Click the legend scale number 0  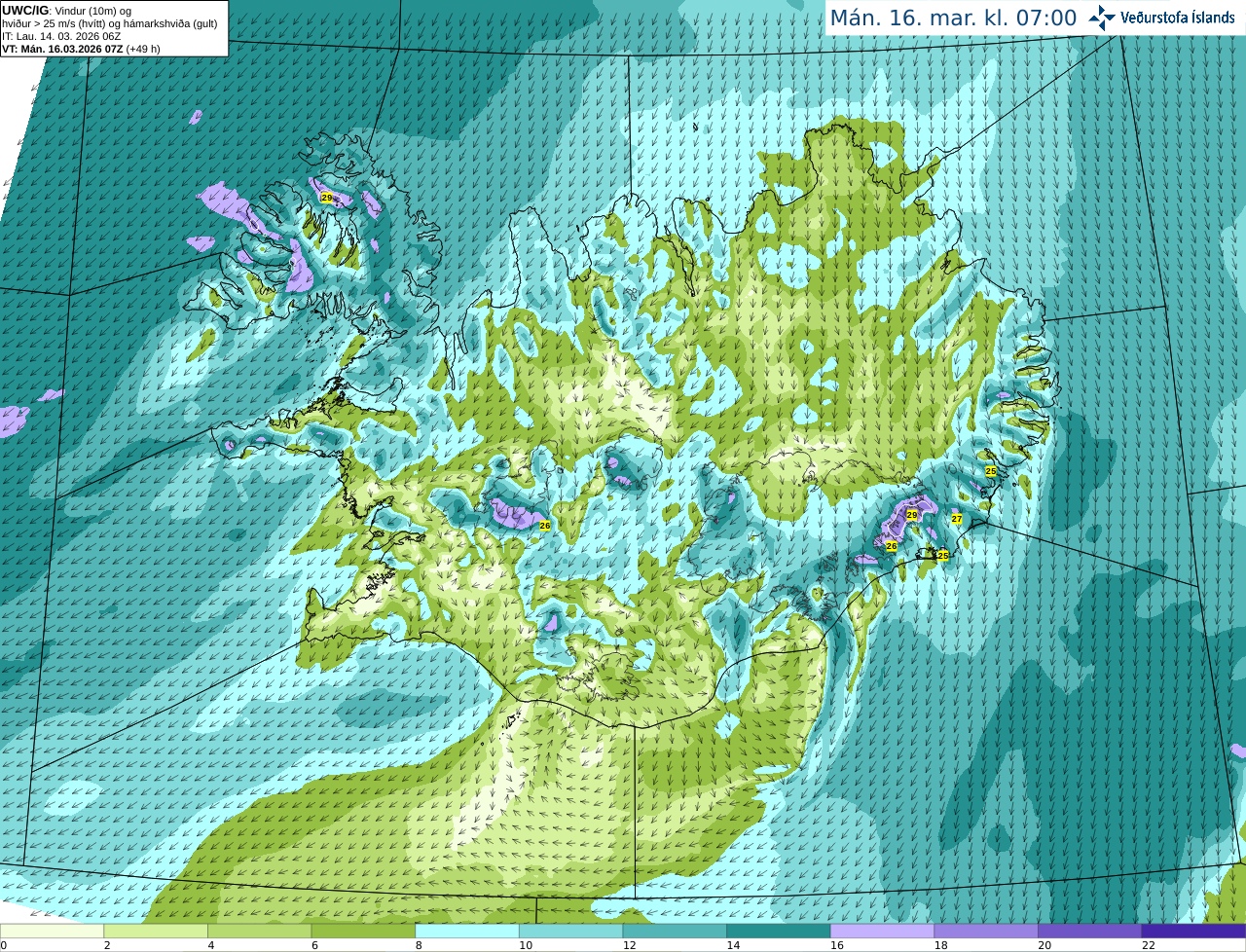(x=4, y=945)
